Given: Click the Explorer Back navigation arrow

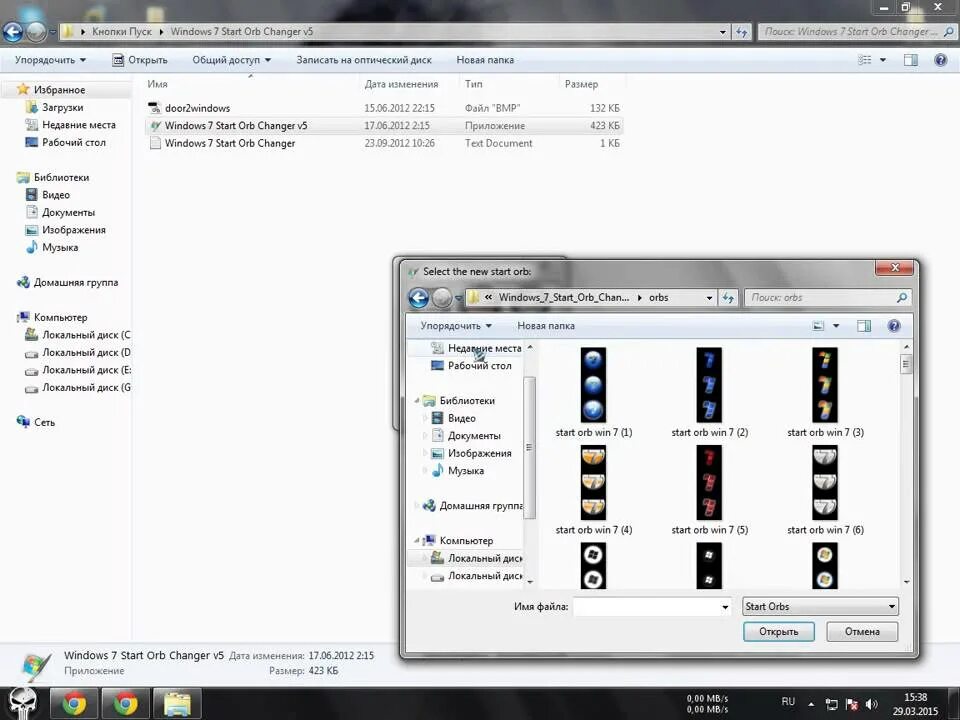Looking at the screenshot, I should tap(12, 32).
